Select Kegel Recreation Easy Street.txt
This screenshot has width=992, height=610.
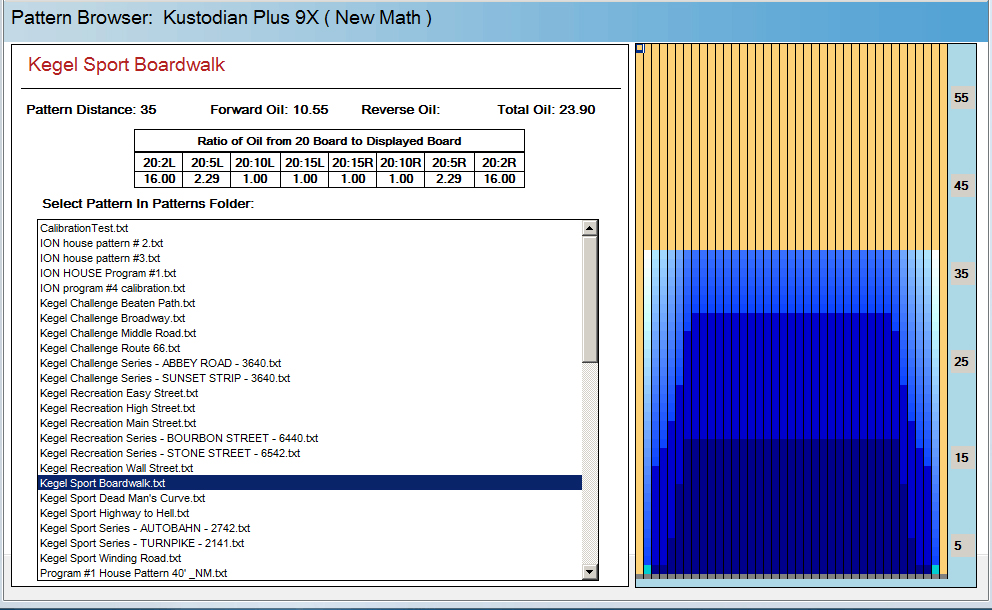119,393
